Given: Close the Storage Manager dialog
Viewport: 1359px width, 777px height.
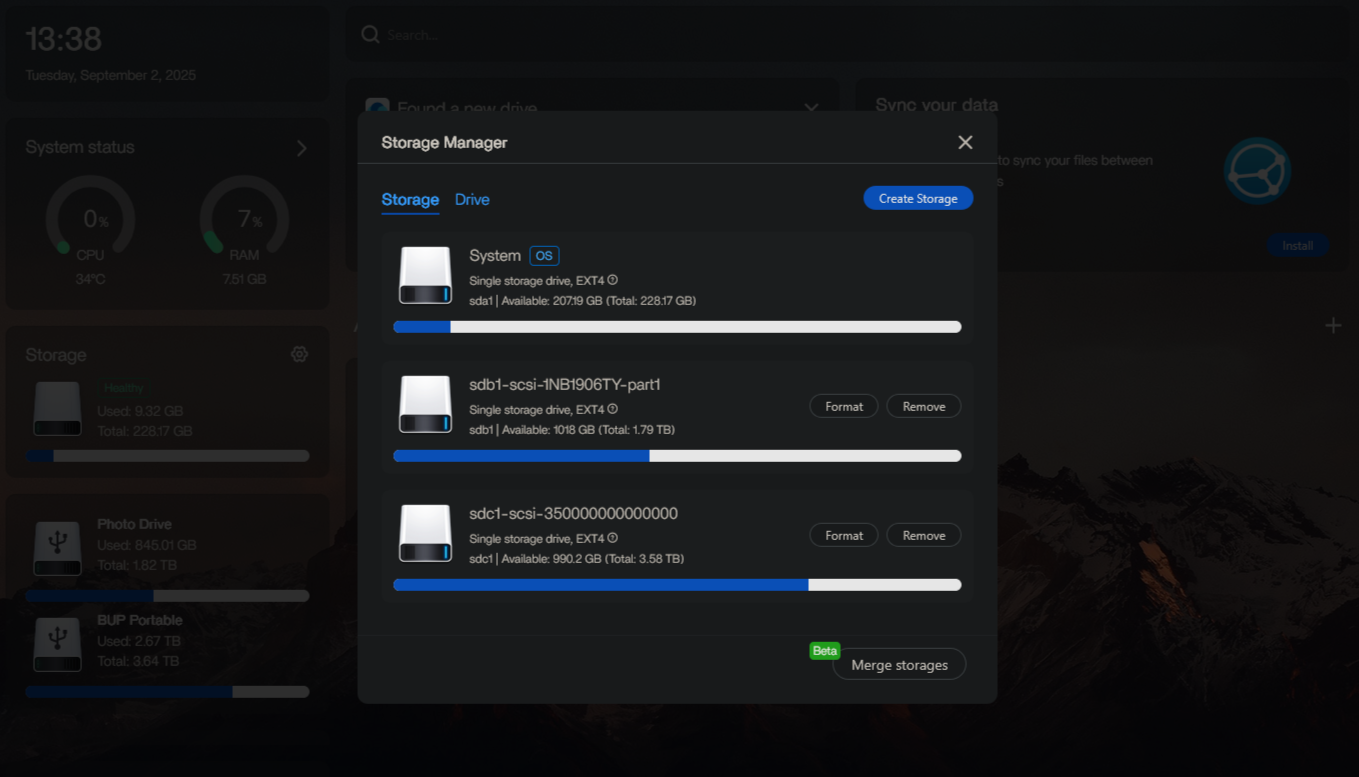Looking at the screenshot, I should pos(965,143).
